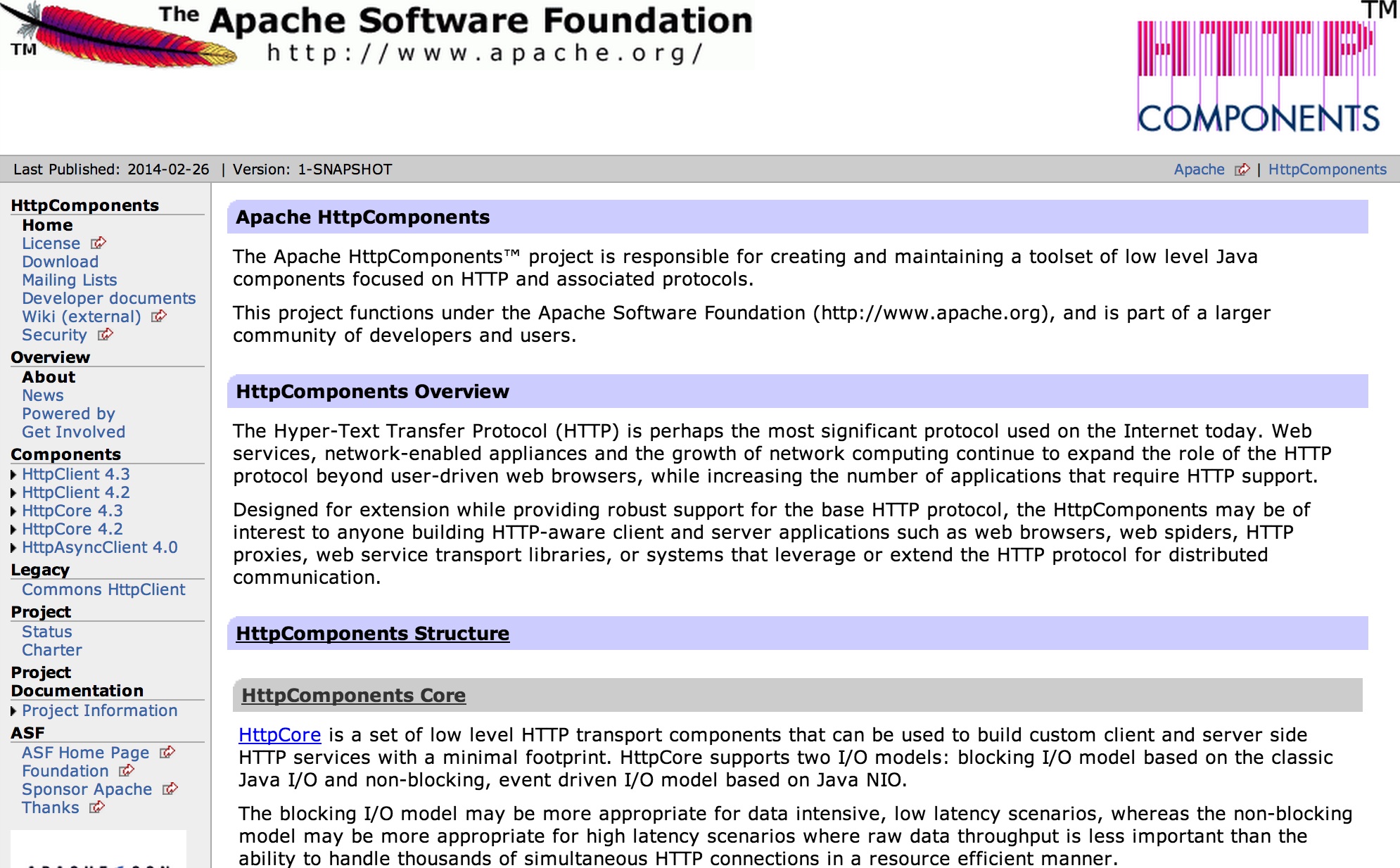Click the 'ASF' sidebar heading
This screenshot has height=868, width=1400.
point(27,733)
